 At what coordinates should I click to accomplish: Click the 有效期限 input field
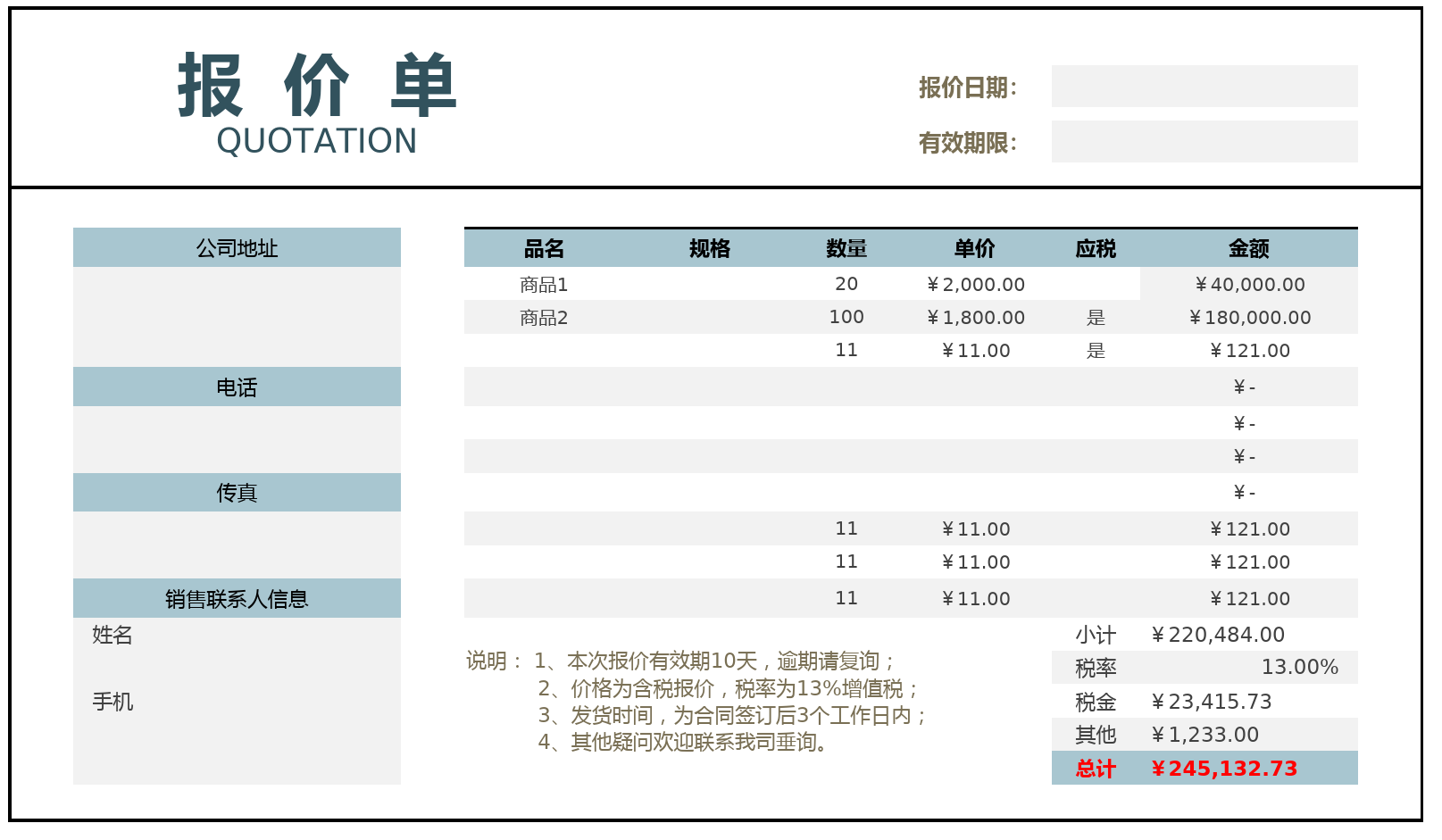[x=1204, y=142]
